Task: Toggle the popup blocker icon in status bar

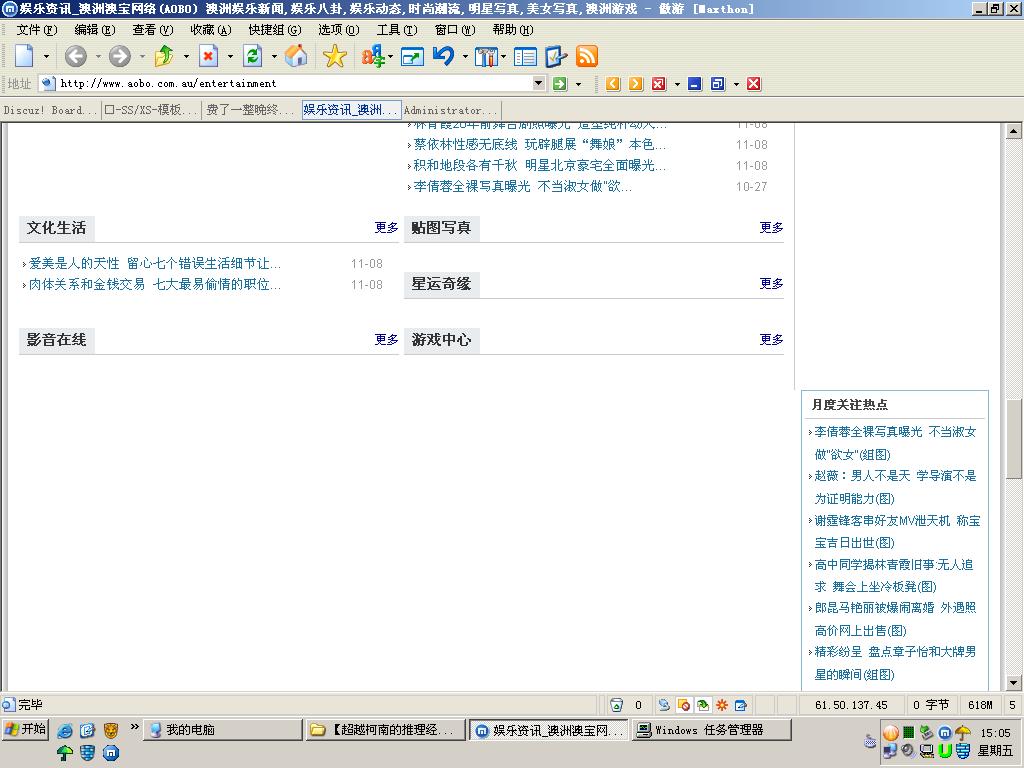Action: (684, 705)
